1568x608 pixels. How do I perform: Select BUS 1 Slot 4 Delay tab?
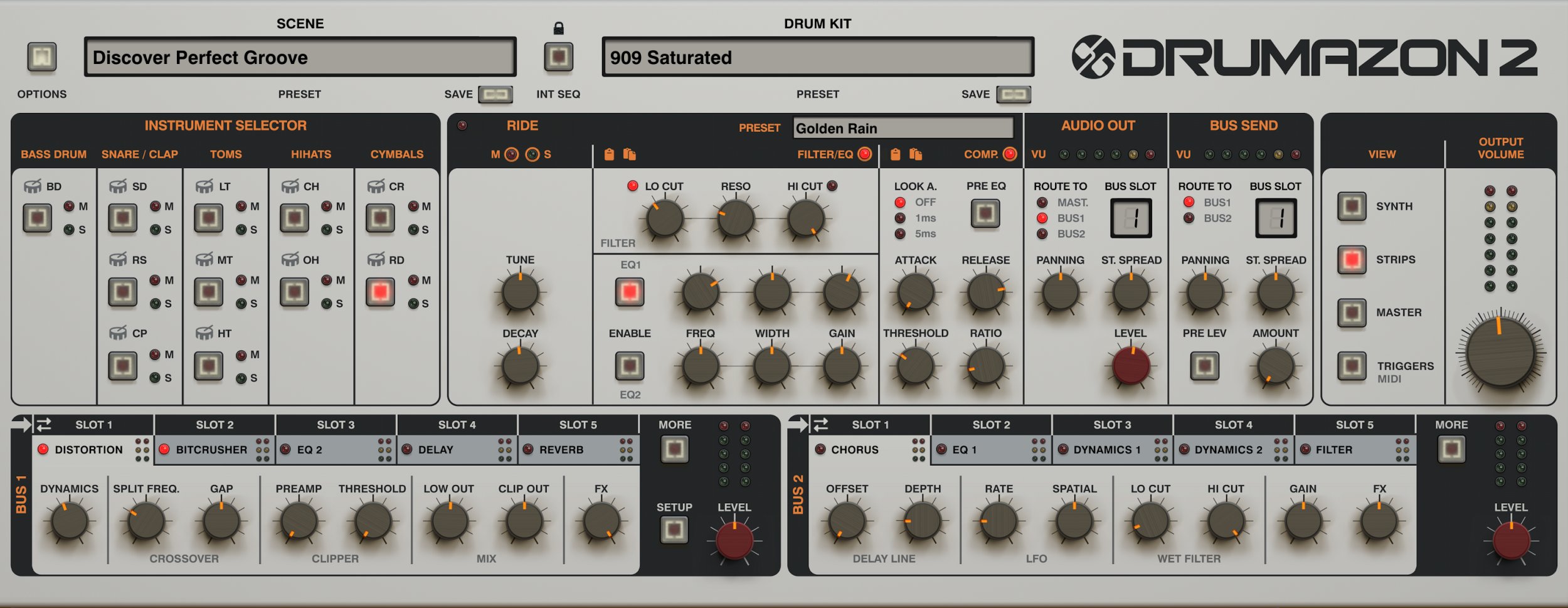pyautogui.click(x=457, y=450)
